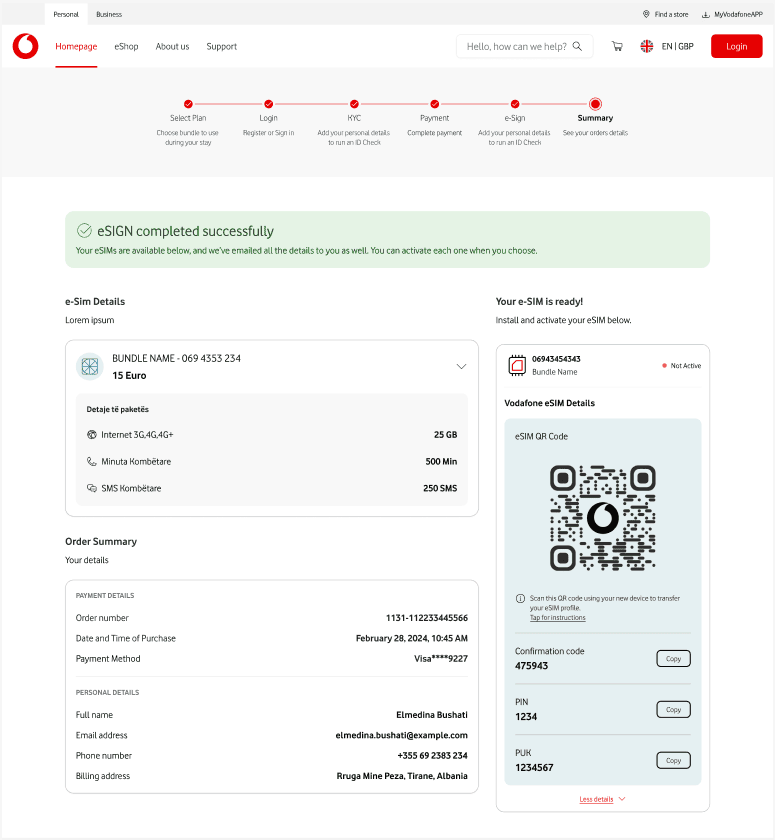Image resolution: width=775 pixels, height=840 pixels.
Task: Collapse the bundle card chevron
Action: [x=461, y=366]
